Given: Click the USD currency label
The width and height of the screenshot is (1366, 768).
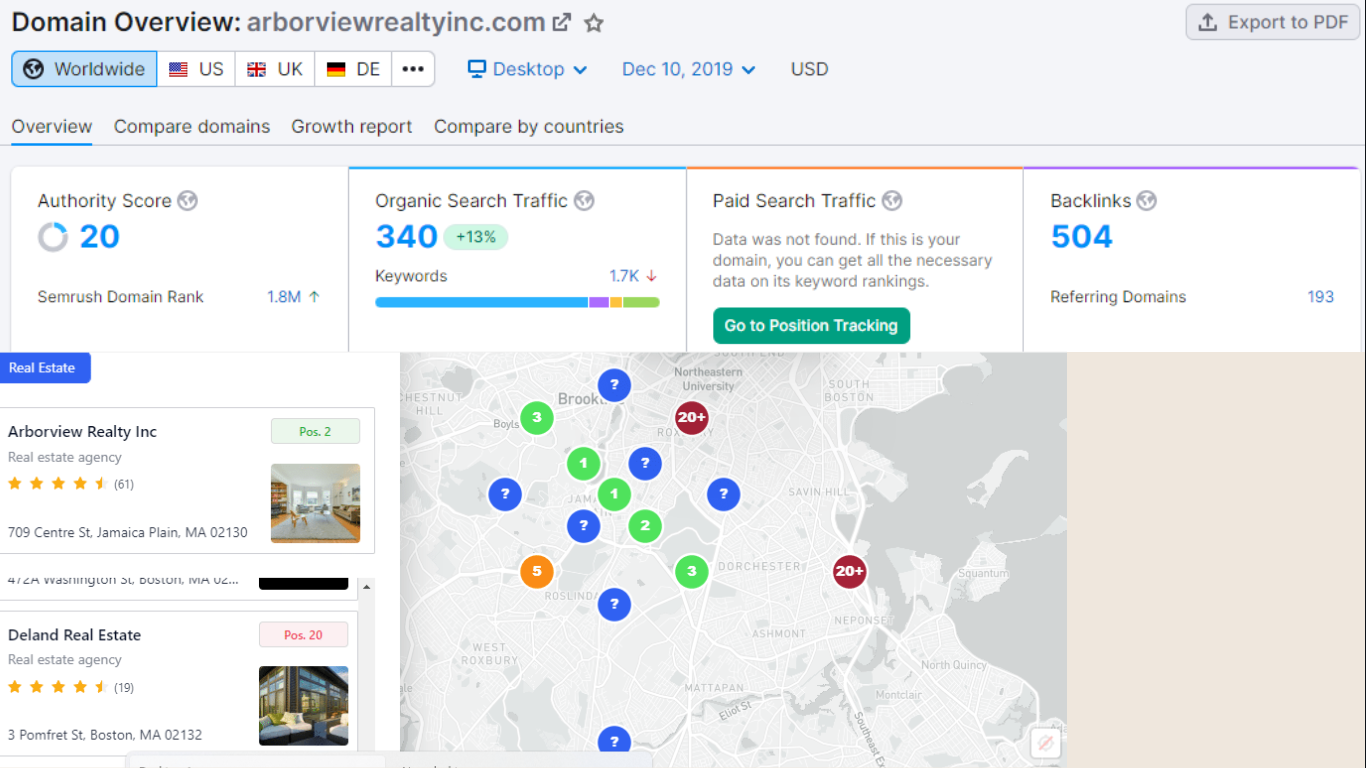Looking at the screenshot, I should [x=809, y=69].
